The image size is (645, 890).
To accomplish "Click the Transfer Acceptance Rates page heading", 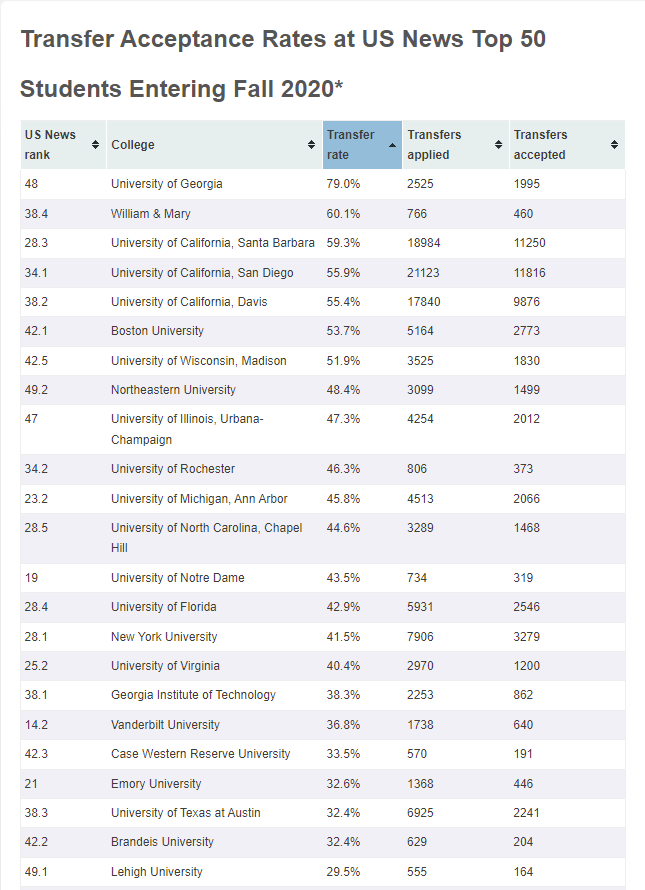I will tap(282, 40).
